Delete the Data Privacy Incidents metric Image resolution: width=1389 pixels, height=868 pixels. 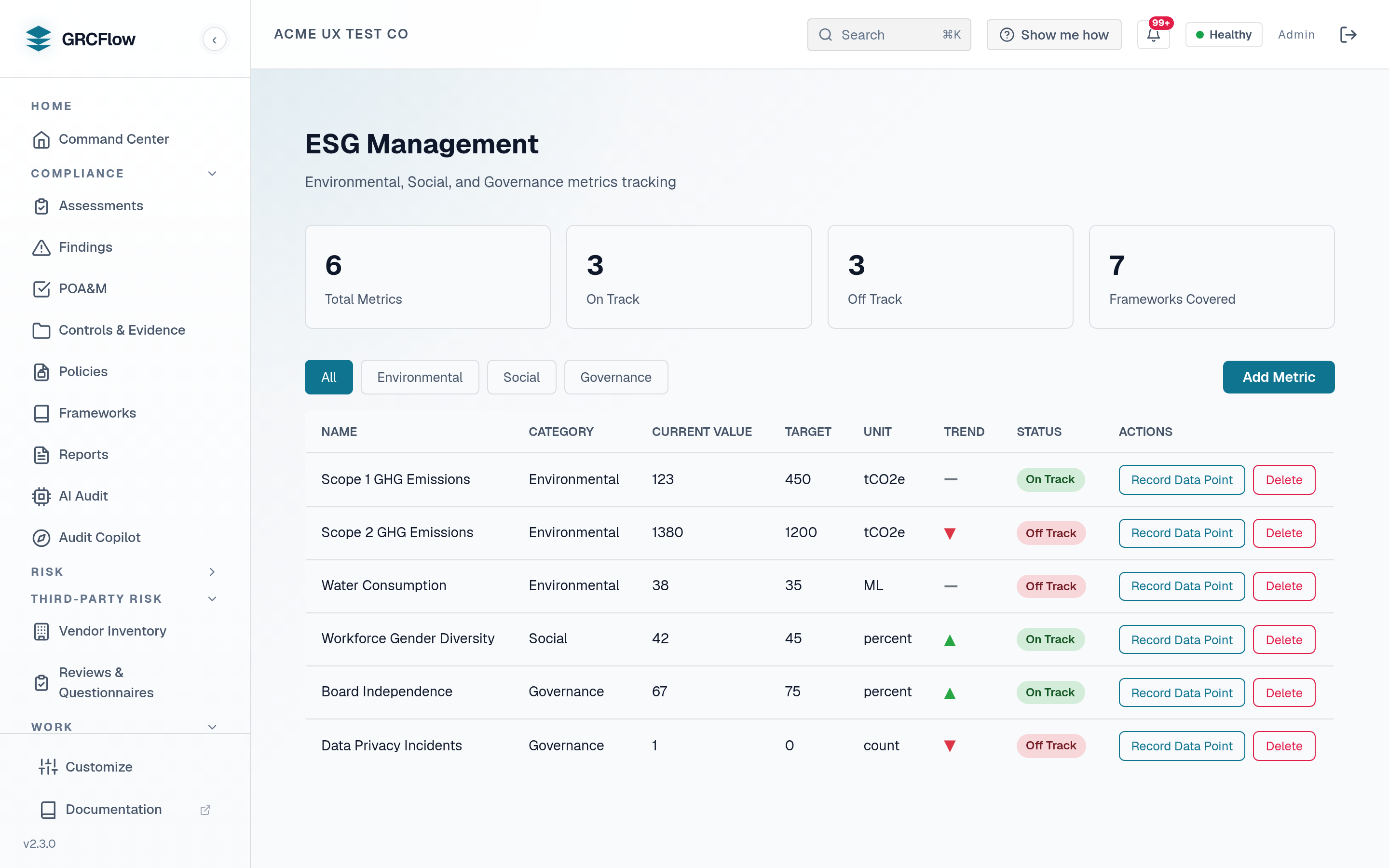point(1284,746)
